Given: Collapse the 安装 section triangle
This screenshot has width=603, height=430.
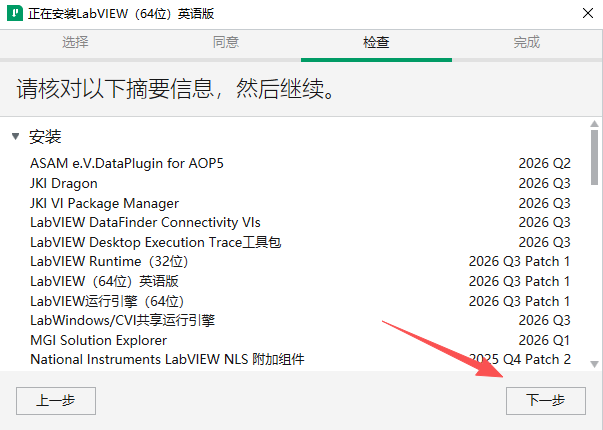Looking at the screenshot, I should [x=15, y=136].
